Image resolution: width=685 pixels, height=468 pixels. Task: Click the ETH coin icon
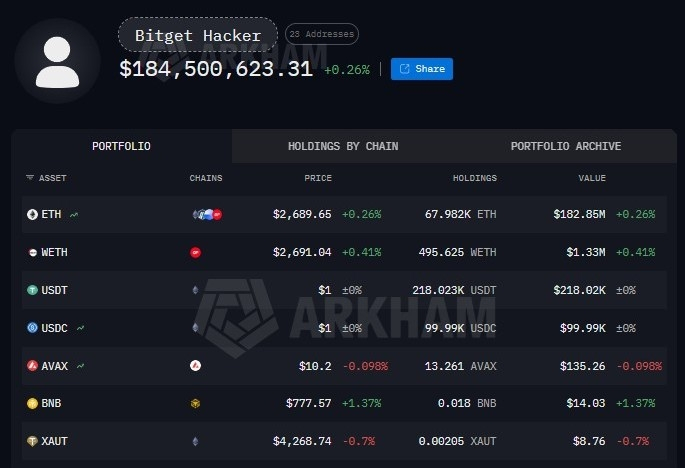(32, 215)
